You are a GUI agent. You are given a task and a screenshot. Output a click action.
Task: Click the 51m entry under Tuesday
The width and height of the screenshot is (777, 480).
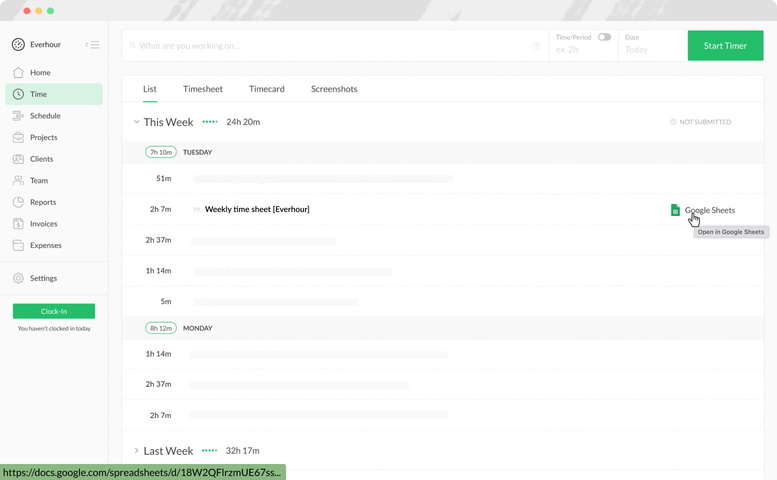click(164, 178)
